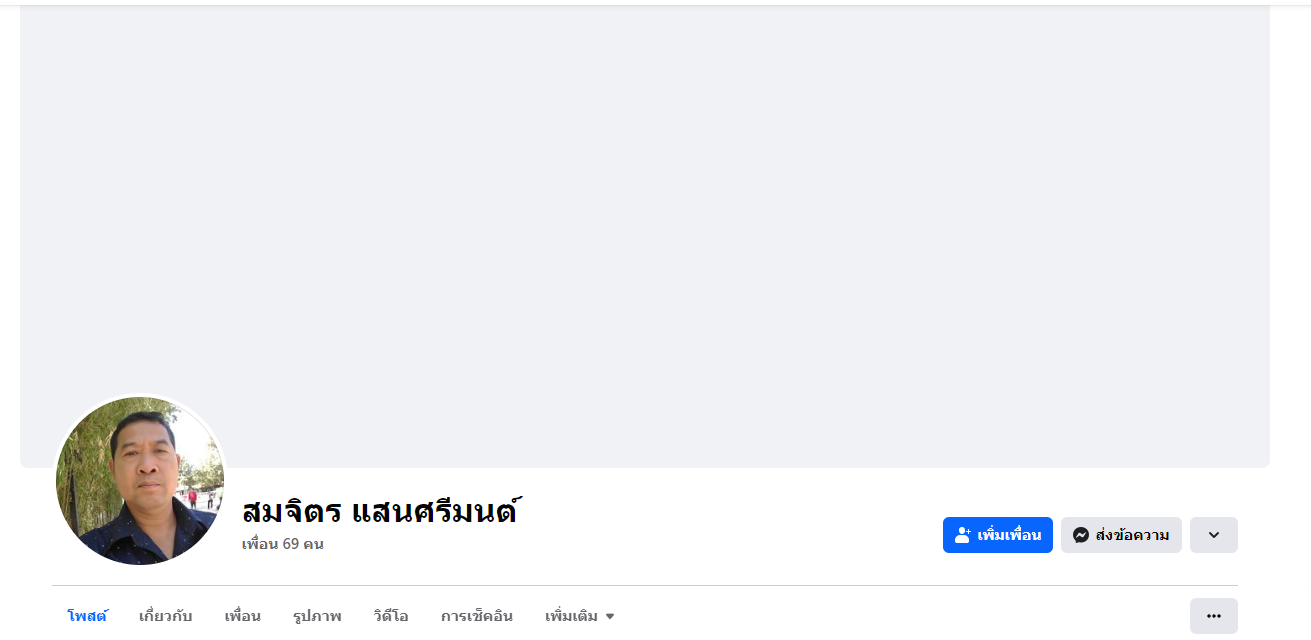The height and width of the screenshot is (640, 1311).
Task: Click the profile name สมจิตร แสนศรีมนต์
Action: [379, 511]
